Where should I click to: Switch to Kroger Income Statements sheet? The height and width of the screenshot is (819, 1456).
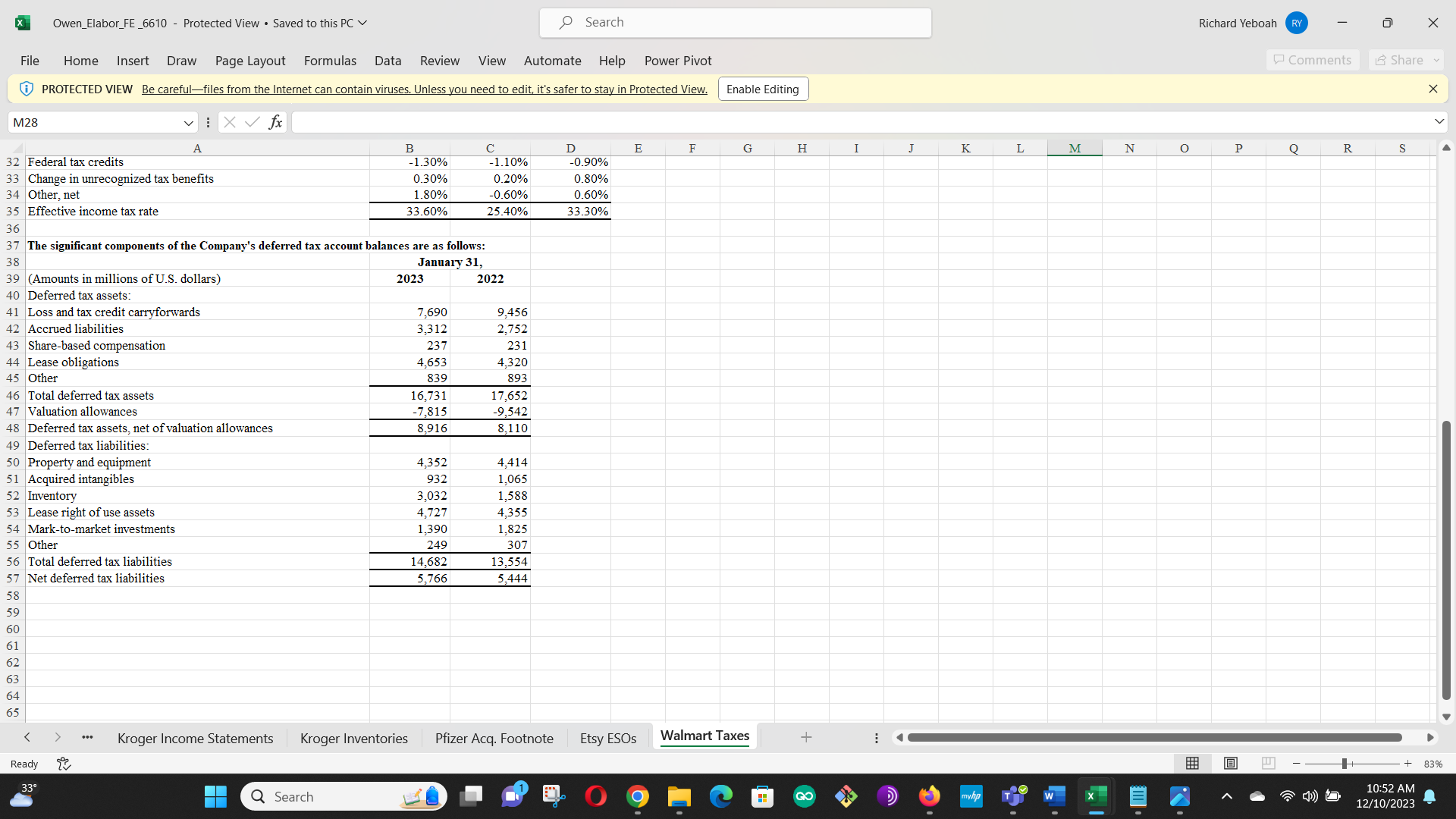point(195,738)
